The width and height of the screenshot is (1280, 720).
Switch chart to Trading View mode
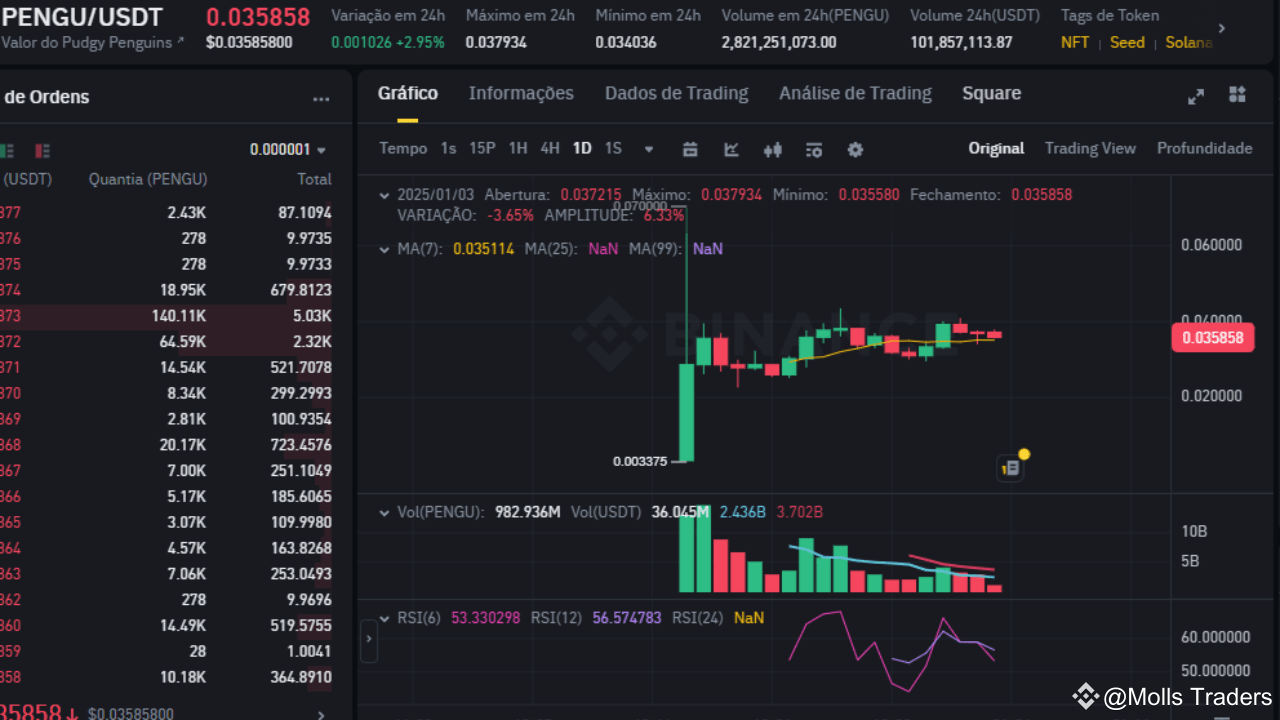(x=1090, y=148)
